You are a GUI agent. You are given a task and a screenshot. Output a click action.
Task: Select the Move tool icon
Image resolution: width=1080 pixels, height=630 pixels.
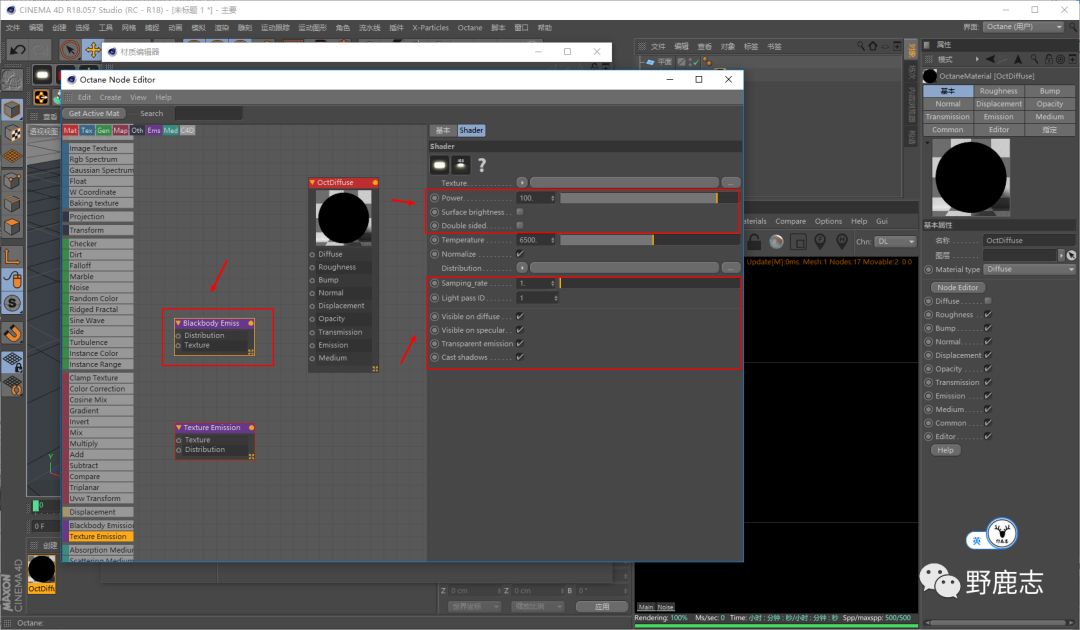93,49
